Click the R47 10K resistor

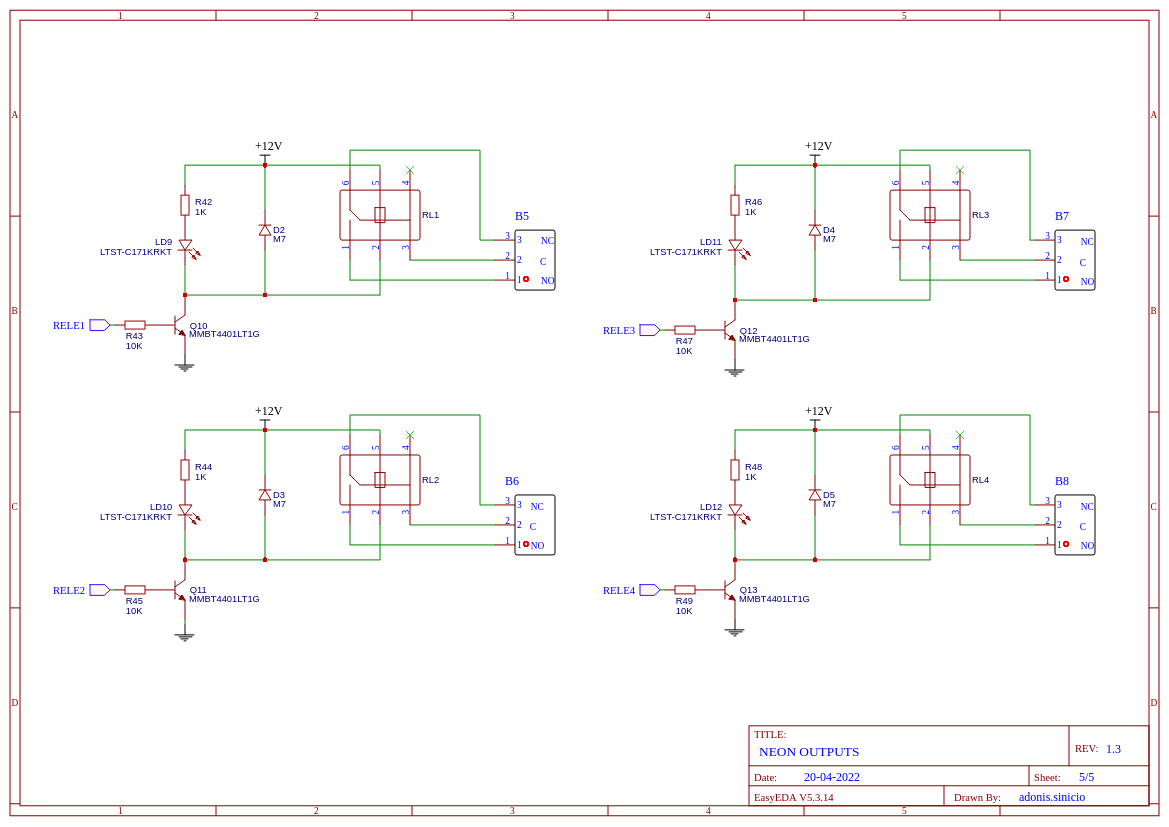point(684,330)
